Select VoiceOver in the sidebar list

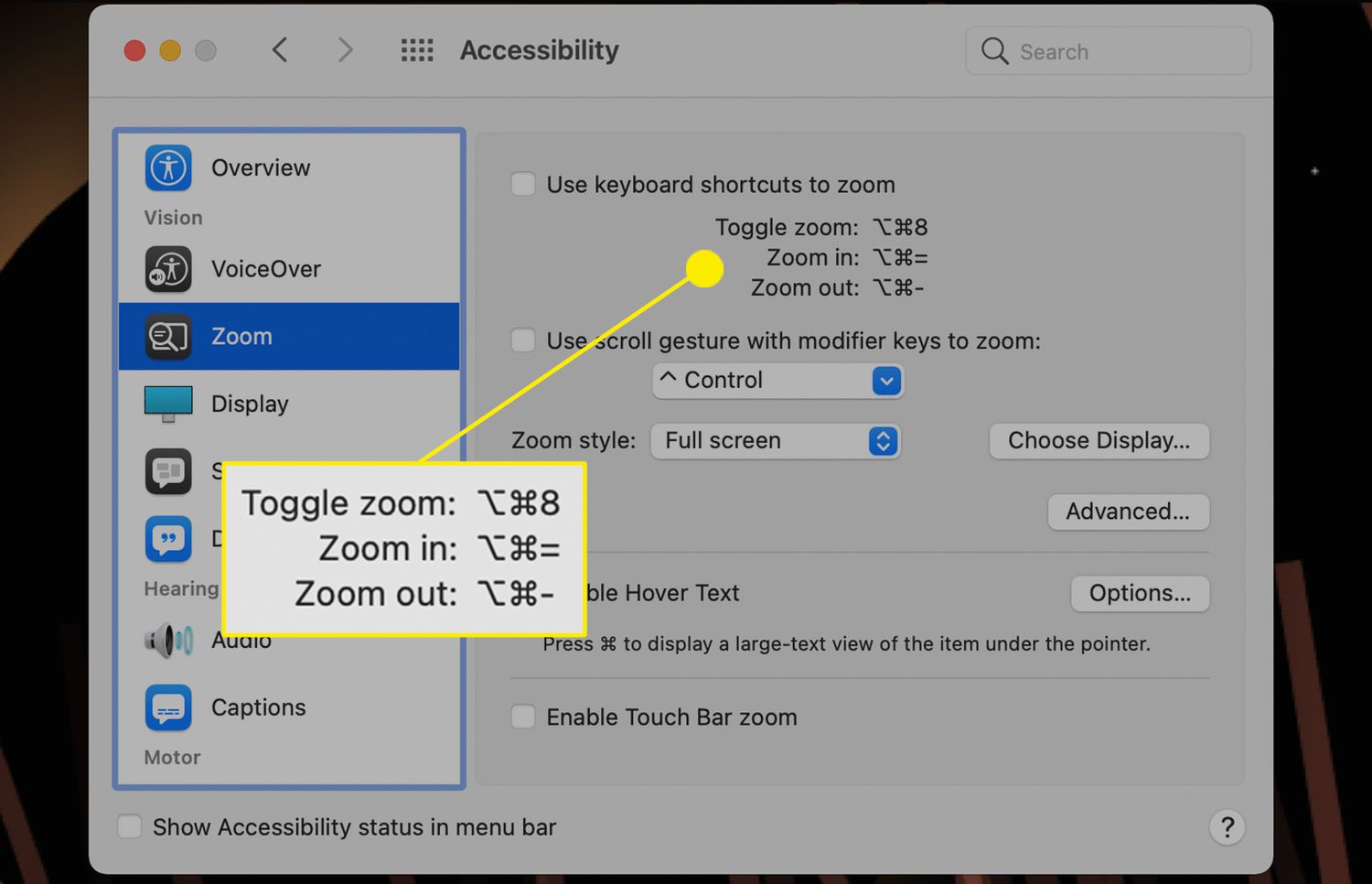(x=289, y=269)
